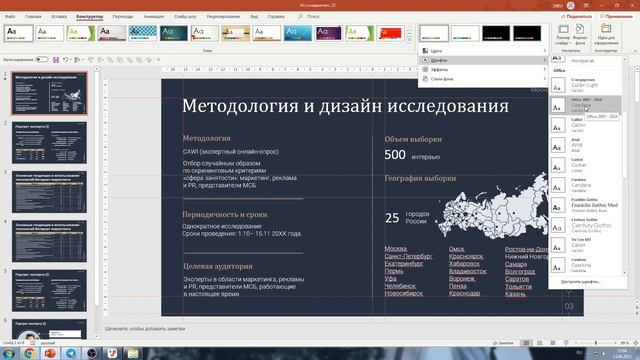Click the zoom percentage value in status bar
Image resolution: width=640 pixels, height=360 pixels.
(x=625, y=343)
